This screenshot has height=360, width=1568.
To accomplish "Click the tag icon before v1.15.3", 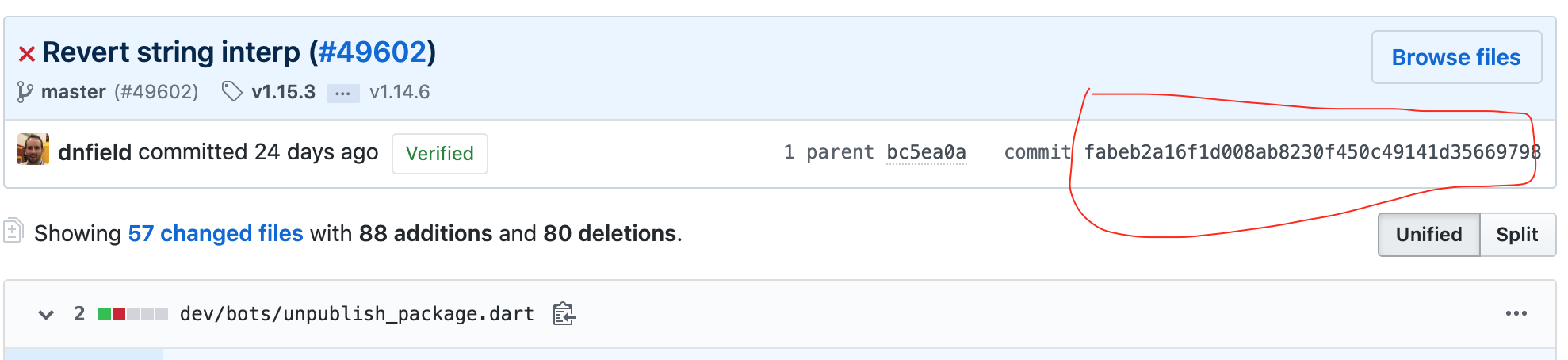I will click(x=231, y=92).
